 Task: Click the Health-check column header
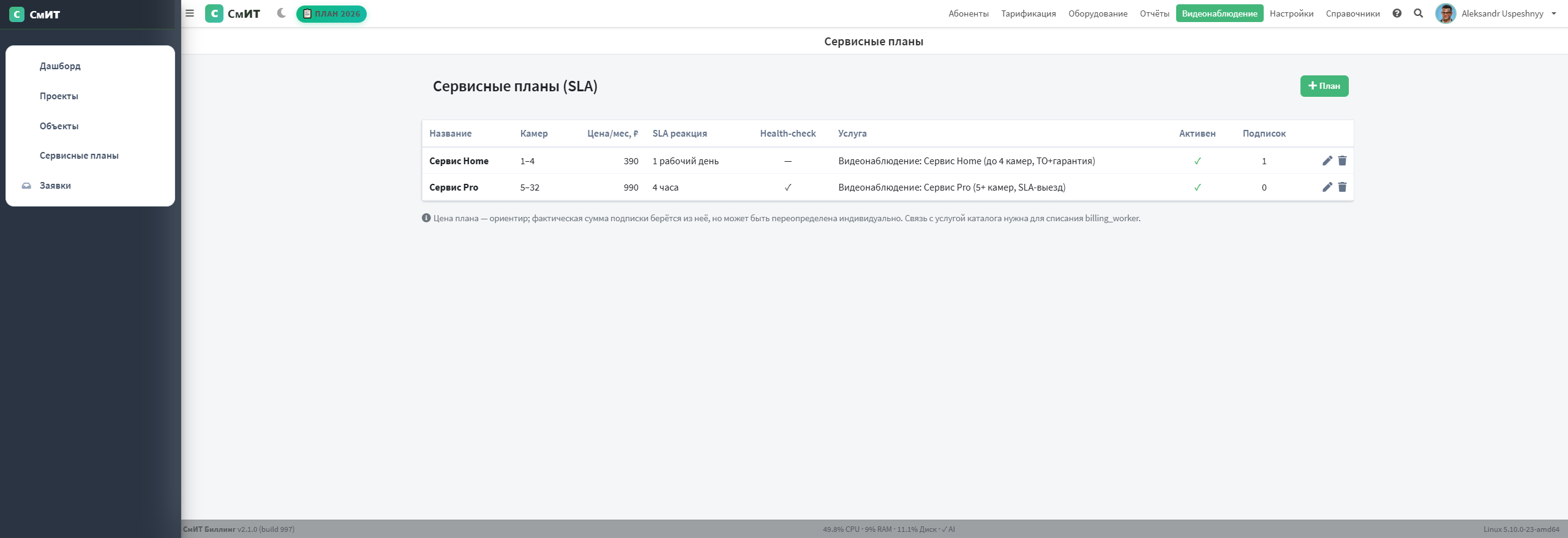click(788, 134)
